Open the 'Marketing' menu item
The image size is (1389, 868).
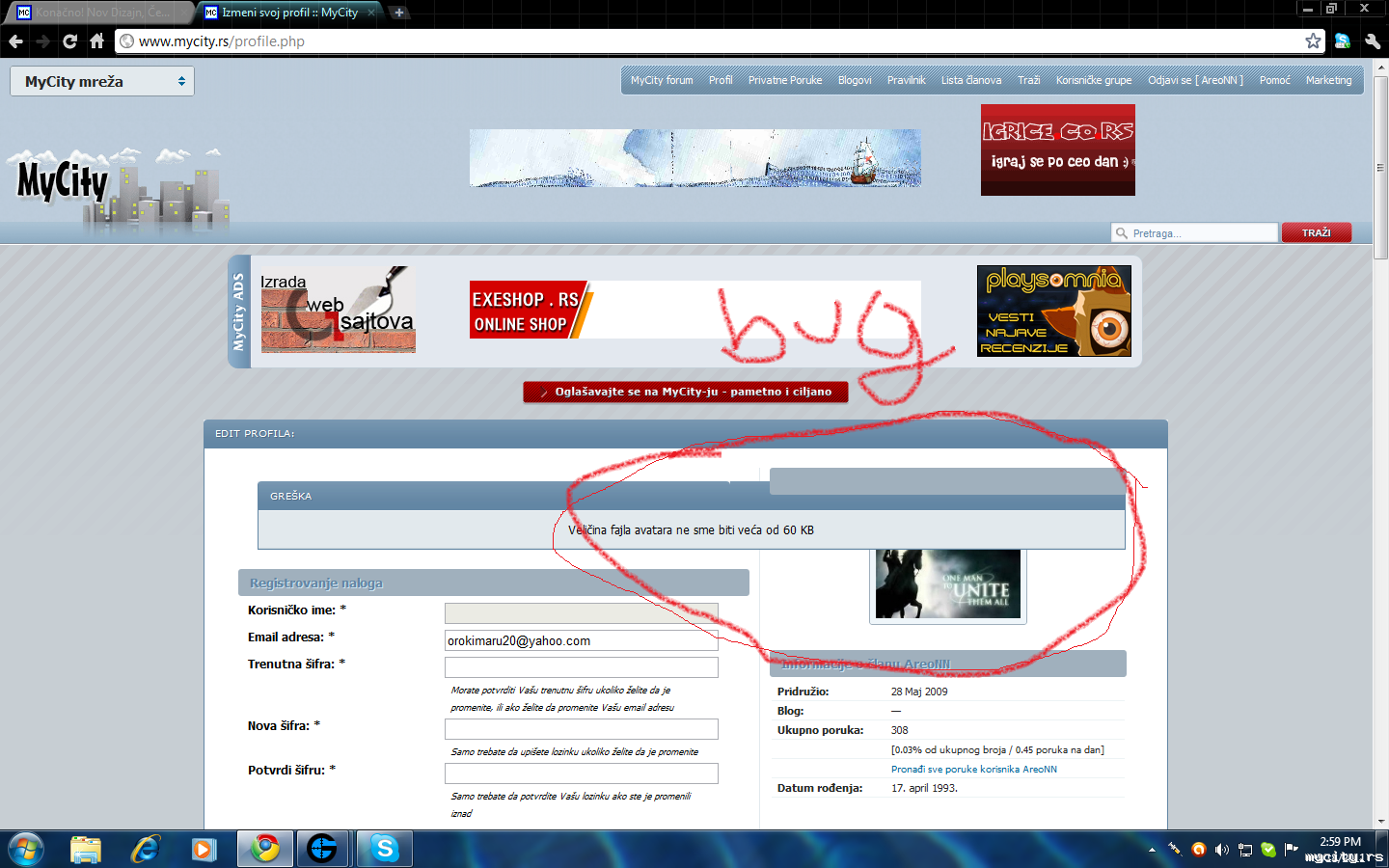[1329, 80]
